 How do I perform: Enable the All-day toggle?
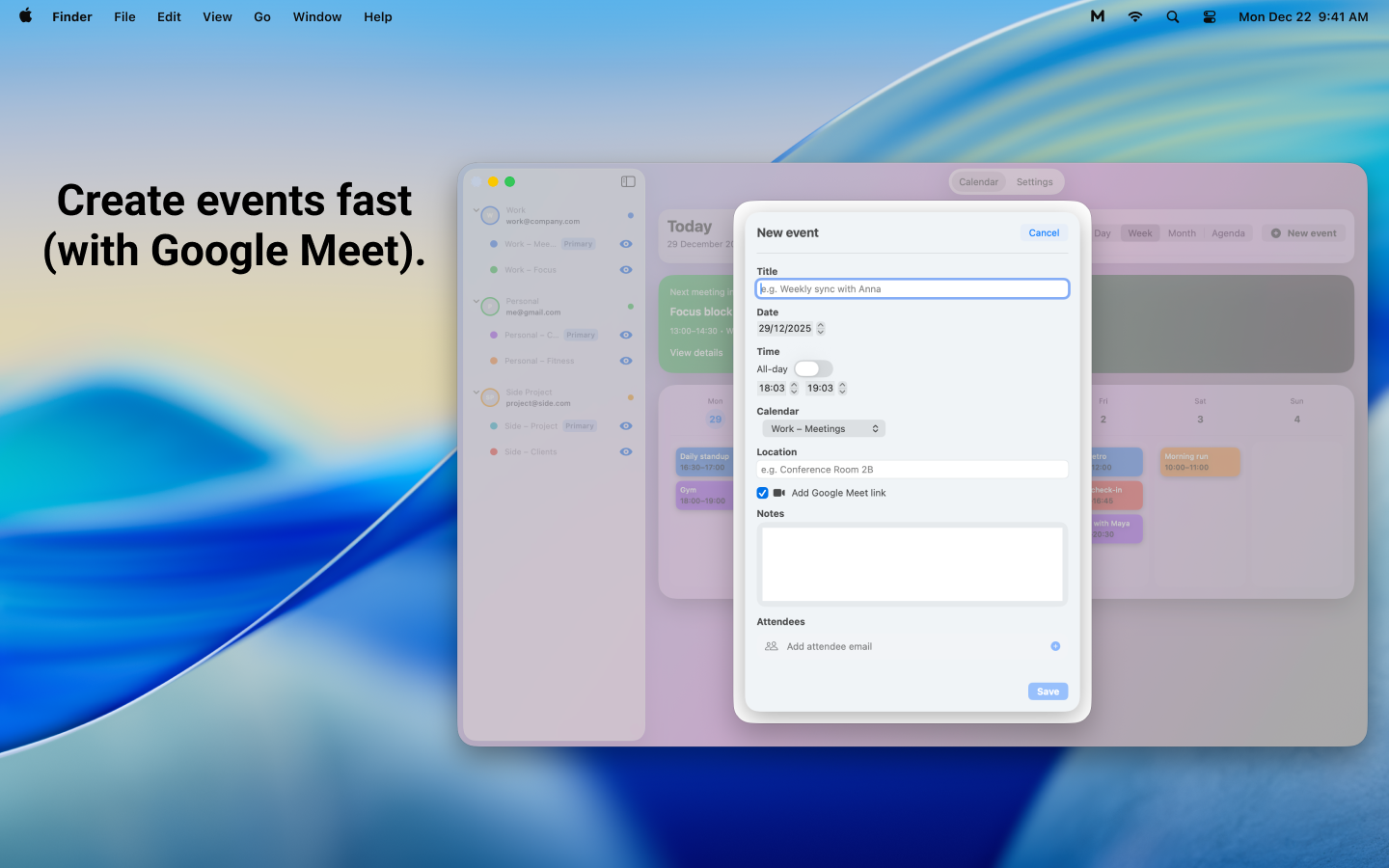tap(813, 368)
